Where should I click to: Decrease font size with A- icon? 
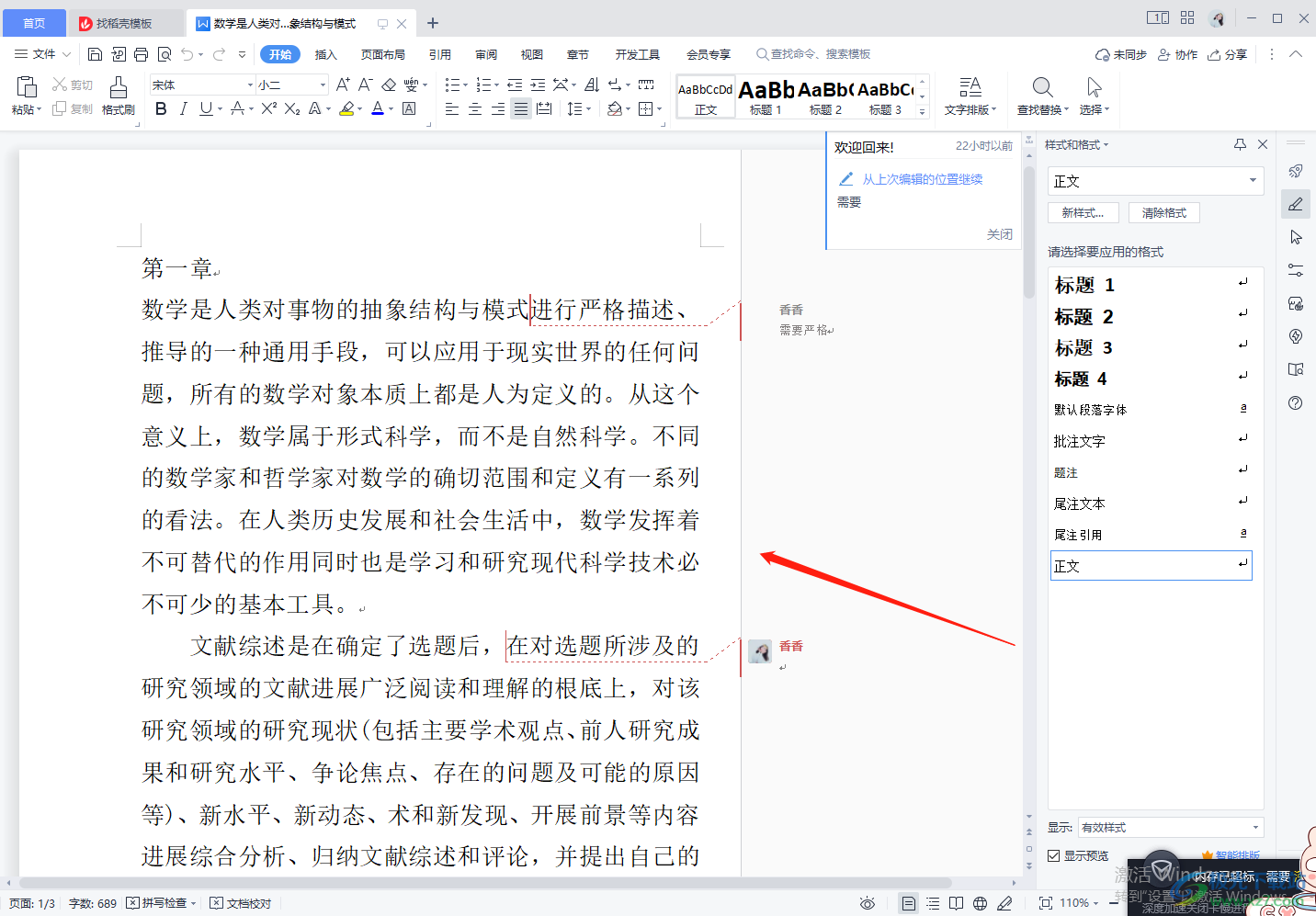tap(365, 85)
